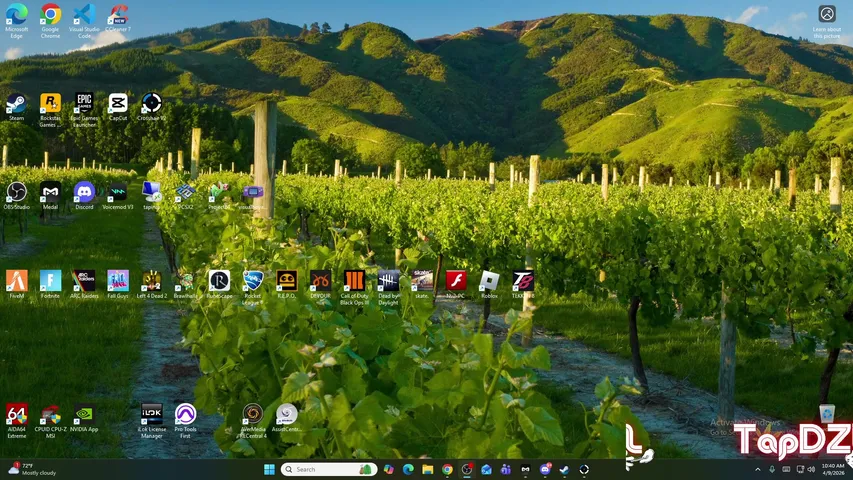Expand the hidden system tray icons chevron

(x=758, y=469)
